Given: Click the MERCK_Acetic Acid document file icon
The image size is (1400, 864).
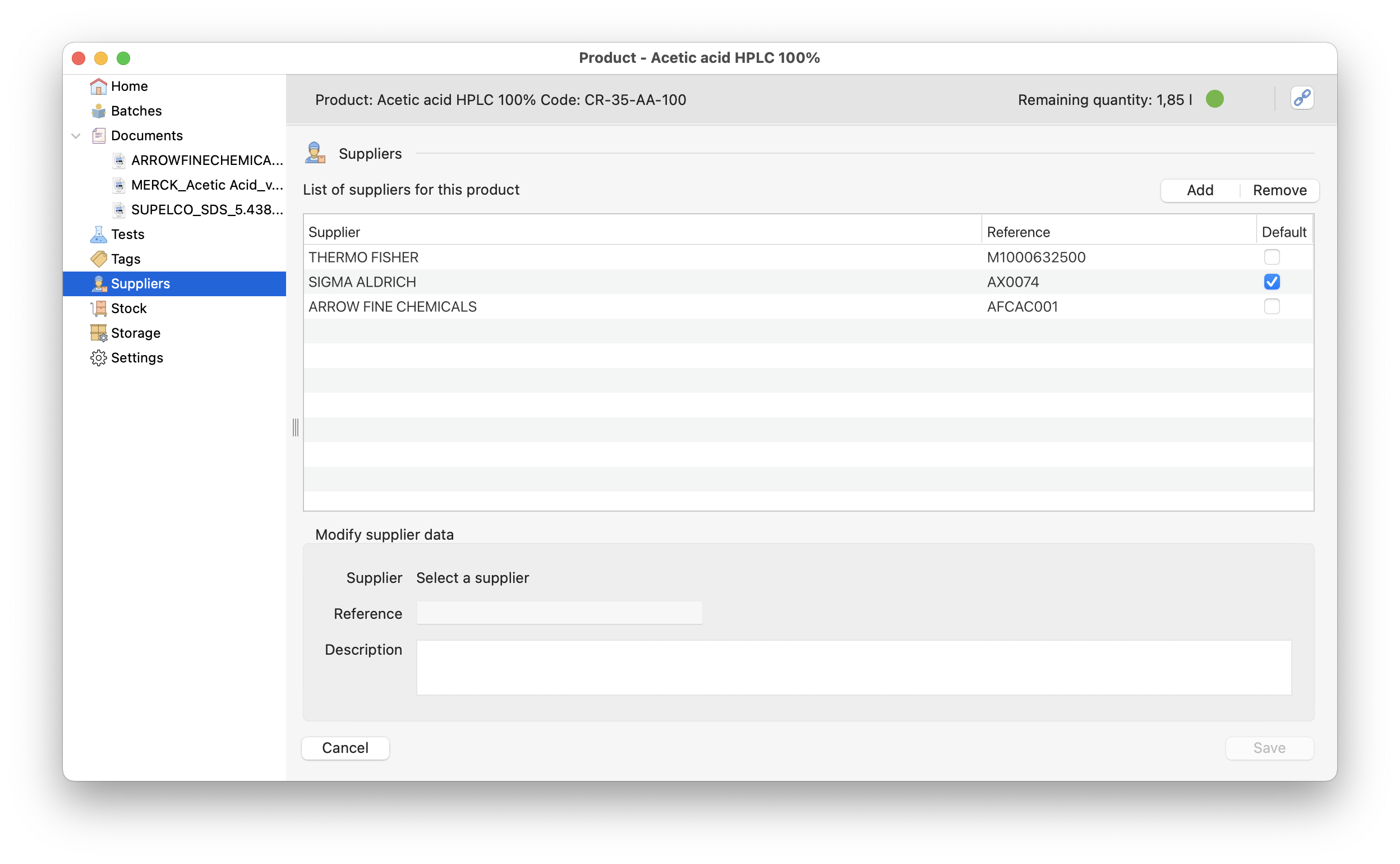Looking at the screenshot, I should pyautogui.click(x=119, y=185).
